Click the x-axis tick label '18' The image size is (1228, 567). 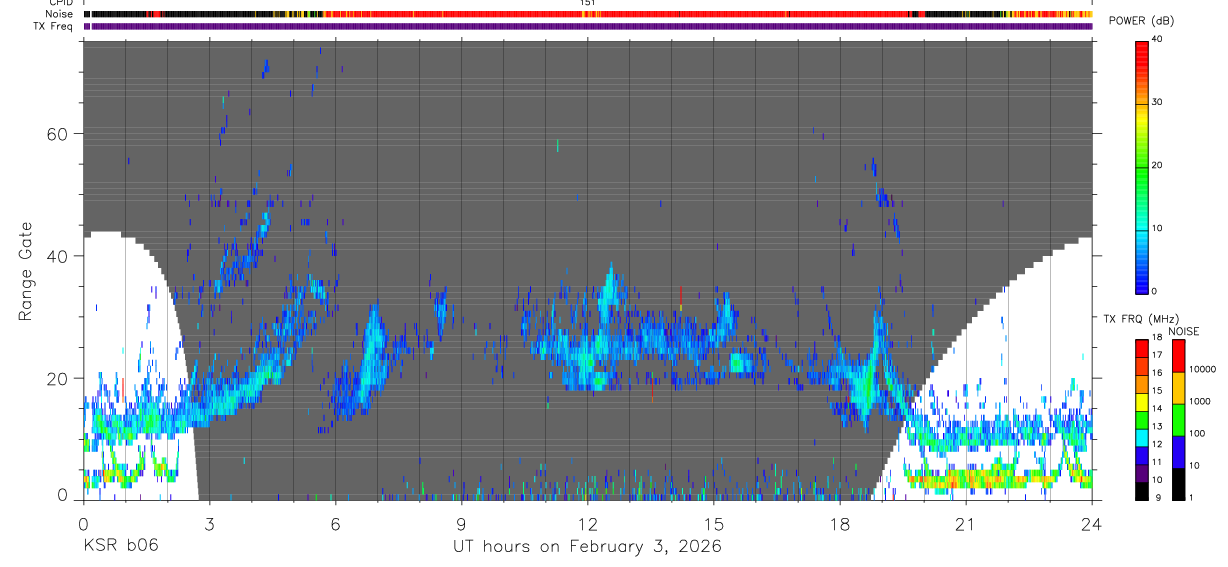point(840,524)
